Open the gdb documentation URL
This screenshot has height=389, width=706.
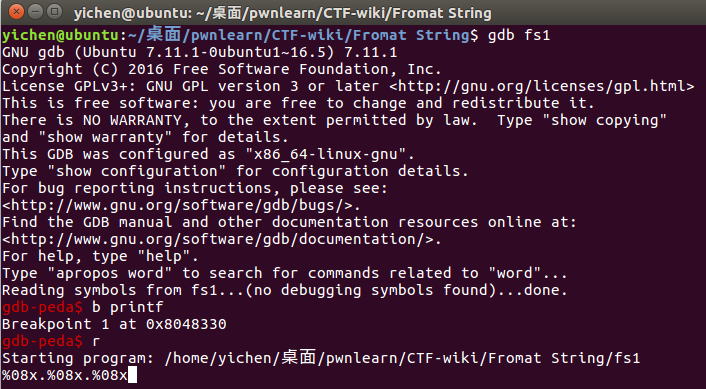222,240
